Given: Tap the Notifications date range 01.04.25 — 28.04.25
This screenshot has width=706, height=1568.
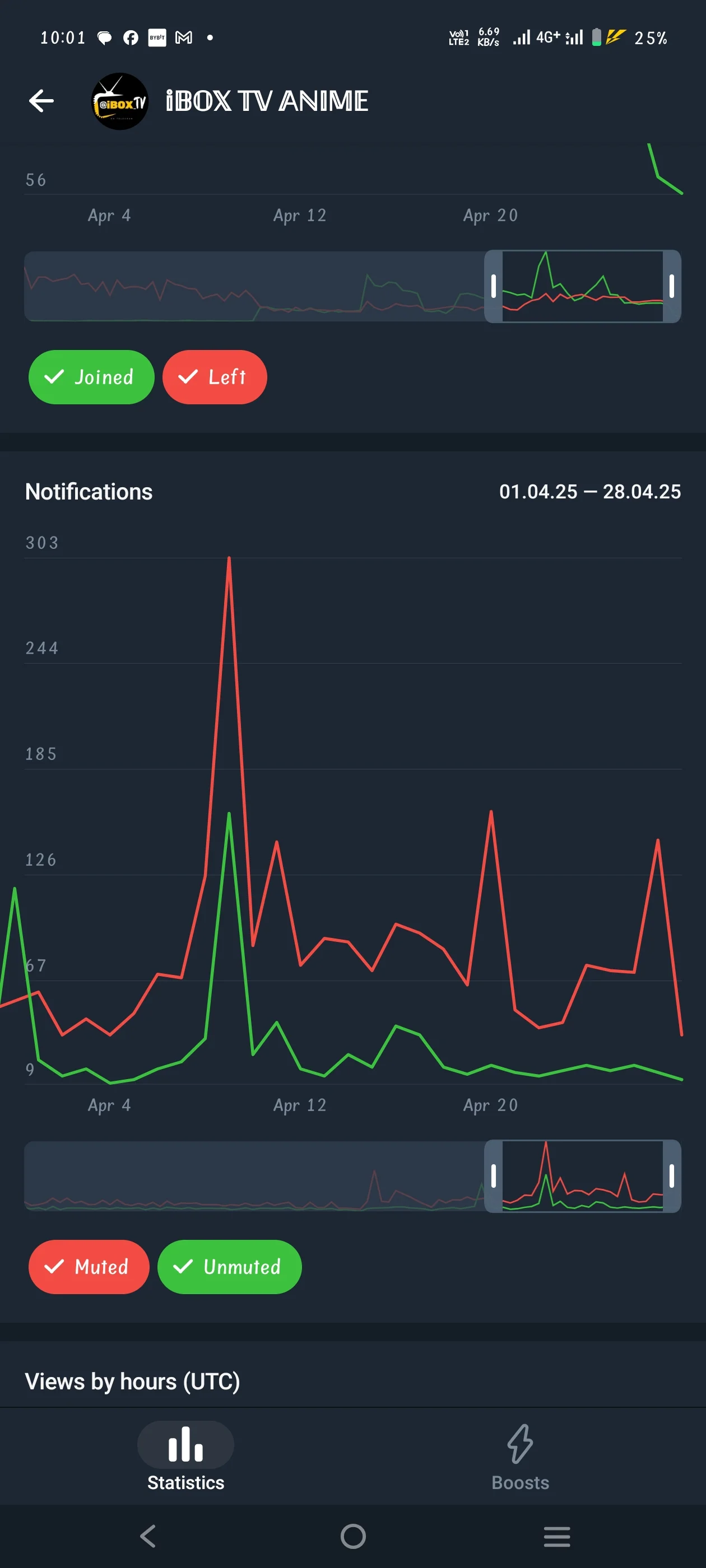Looking at the screenshot, I should pyautogui.click(x=589, y=491).
